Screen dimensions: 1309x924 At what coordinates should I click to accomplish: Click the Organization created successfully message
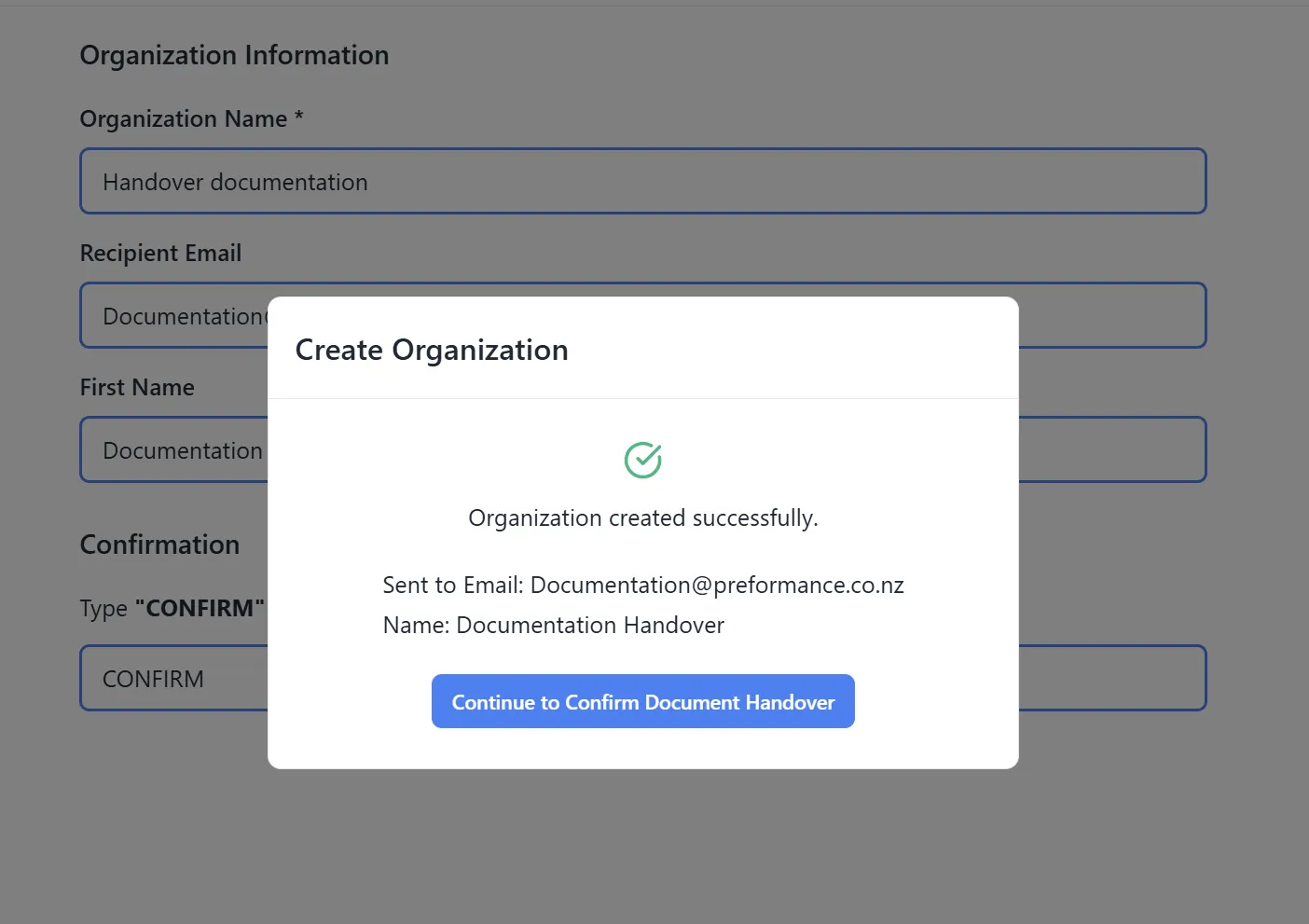pyautogui.click(x=642, y=517)
